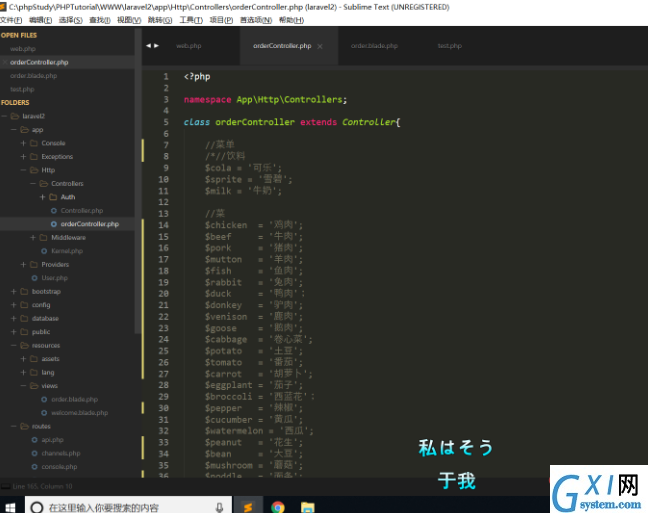Switch to the web.php tab

coord(189,46)
